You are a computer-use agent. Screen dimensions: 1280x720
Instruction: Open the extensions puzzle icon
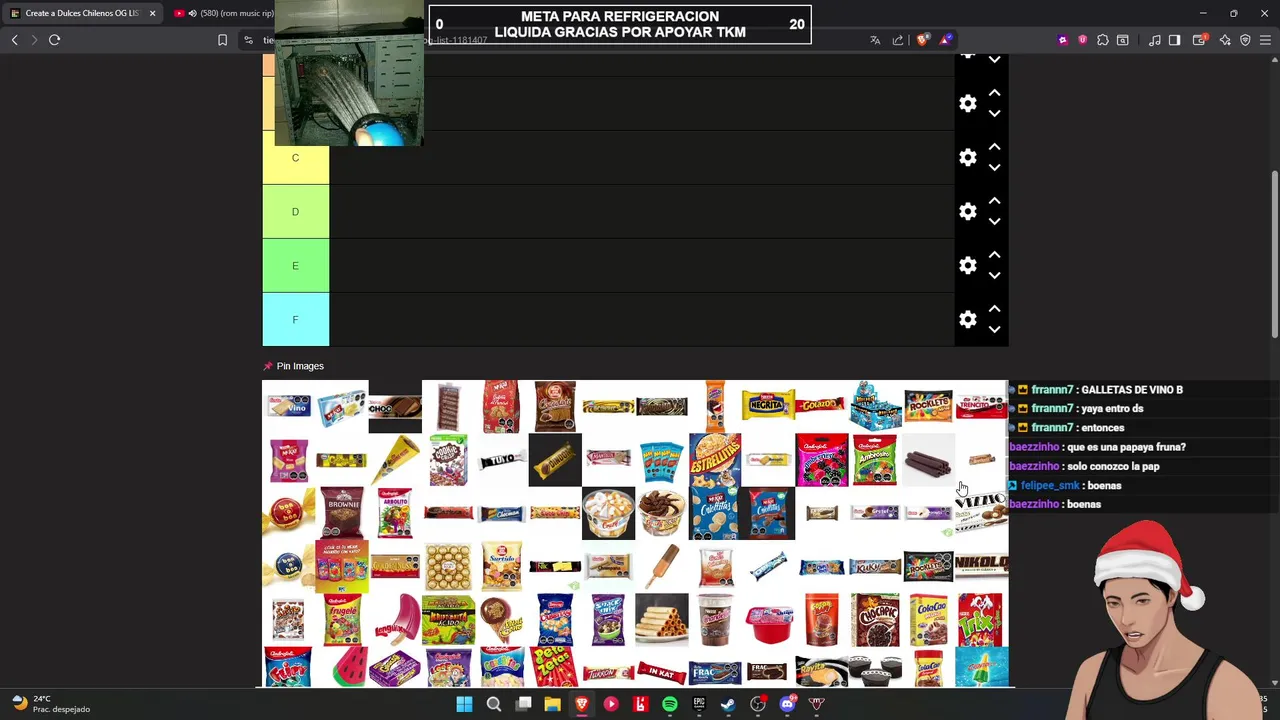click(1102, 40)
